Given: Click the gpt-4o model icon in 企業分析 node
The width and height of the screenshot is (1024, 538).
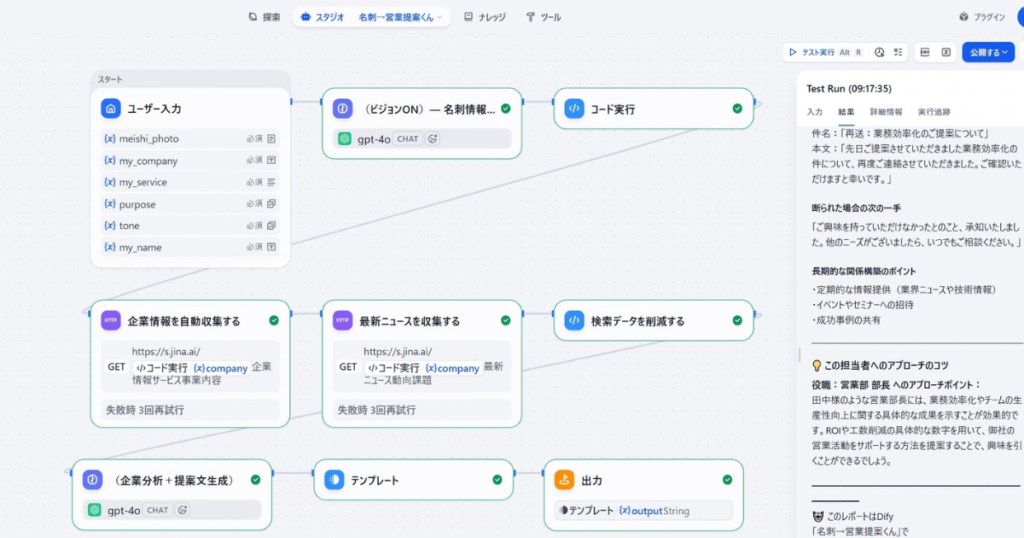Looking at the screenshot, I should pos(95,510).
